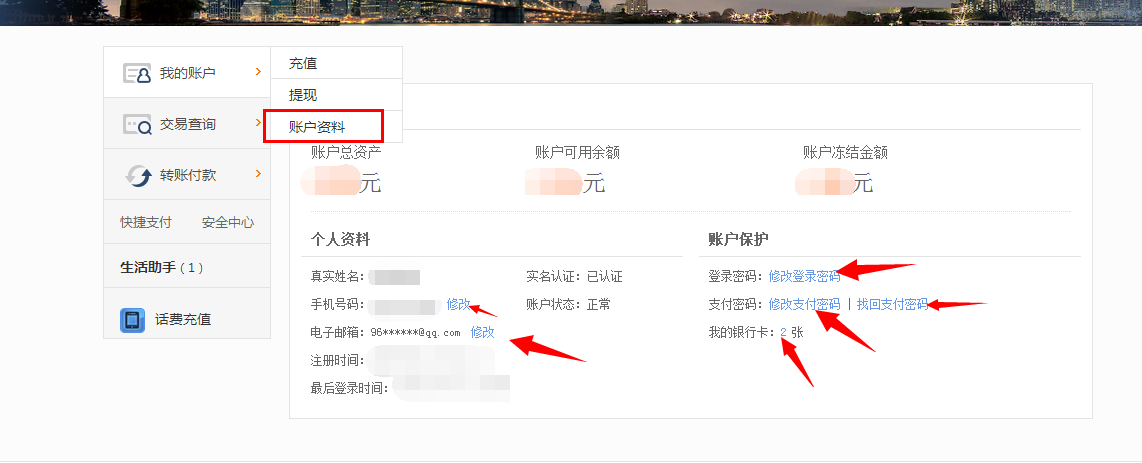Select 充值 from the submenu
The image size is (1142, 463).
point(303,63)
